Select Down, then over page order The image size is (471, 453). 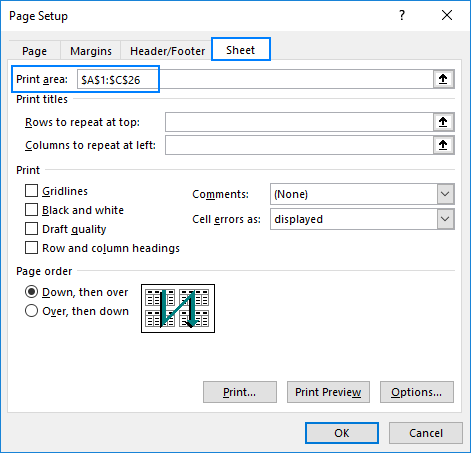tap(31, 292)
